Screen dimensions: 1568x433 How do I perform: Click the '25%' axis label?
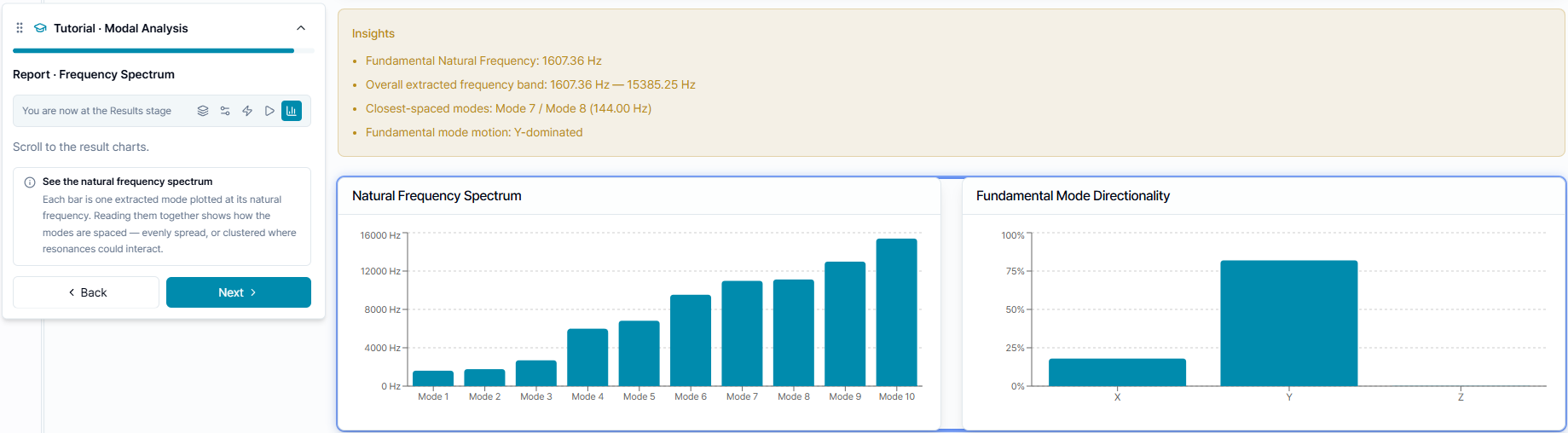click(1015, 348)
